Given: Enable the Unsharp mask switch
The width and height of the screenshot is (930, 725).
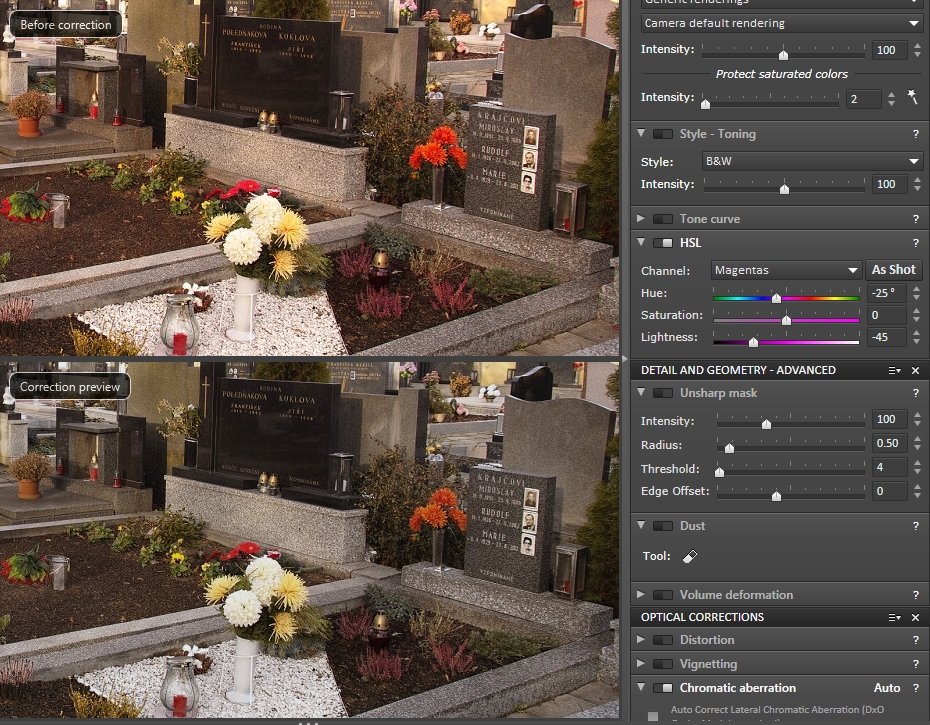Looking at the screenshot, I should (x=662, y=393).
